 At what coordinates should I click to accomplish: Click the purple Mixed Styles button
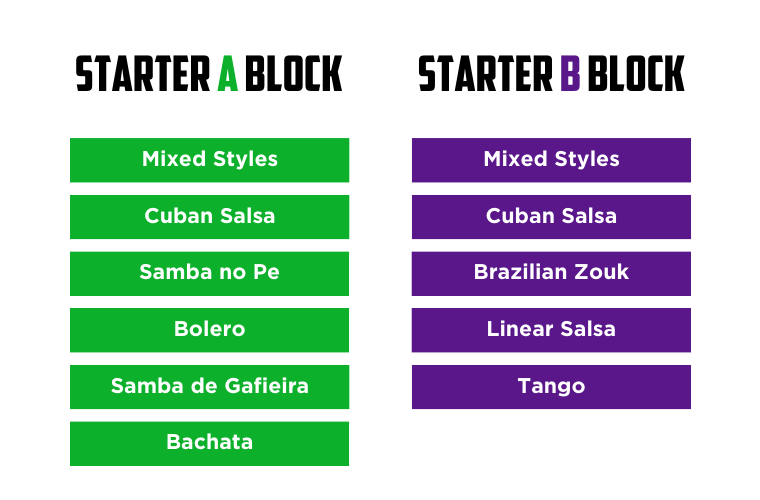click(551, 160)
